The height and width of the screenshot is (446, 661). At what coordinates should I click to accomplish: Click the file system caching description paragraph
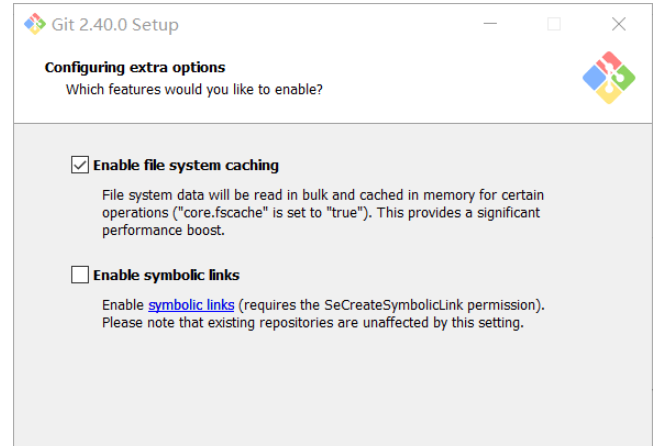(322, 212)
